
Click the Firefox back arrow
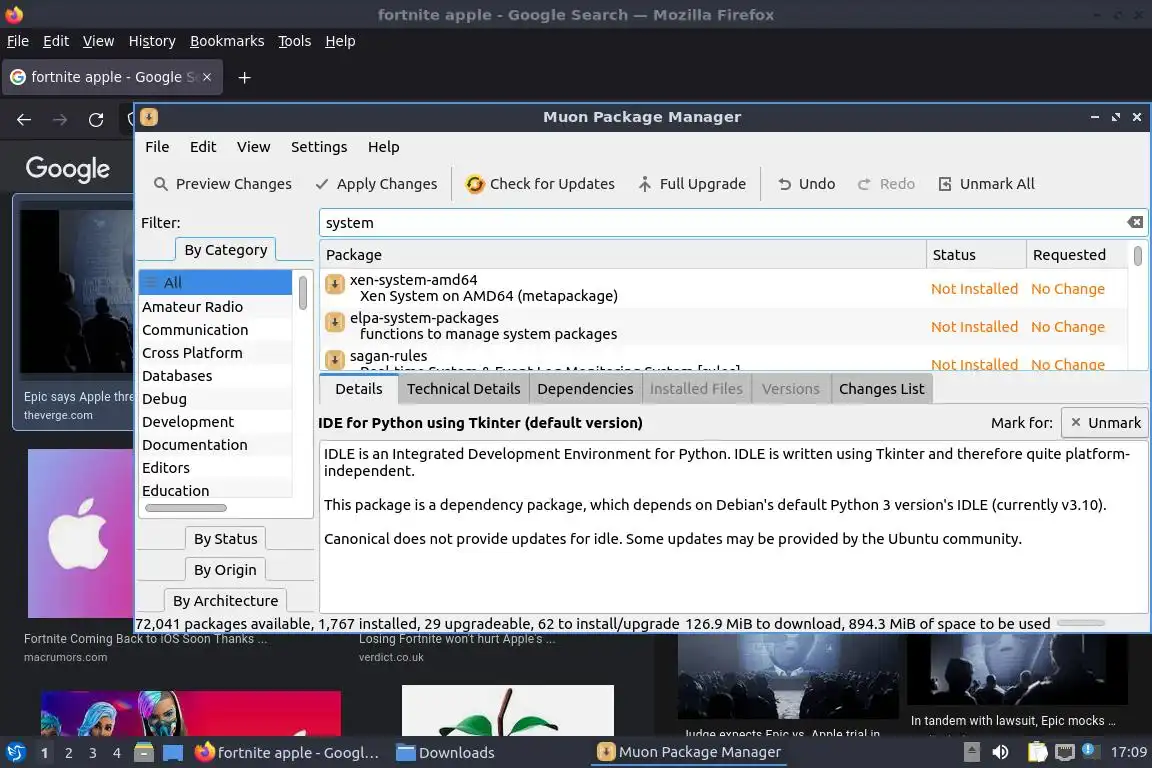[x=24, y=120]
